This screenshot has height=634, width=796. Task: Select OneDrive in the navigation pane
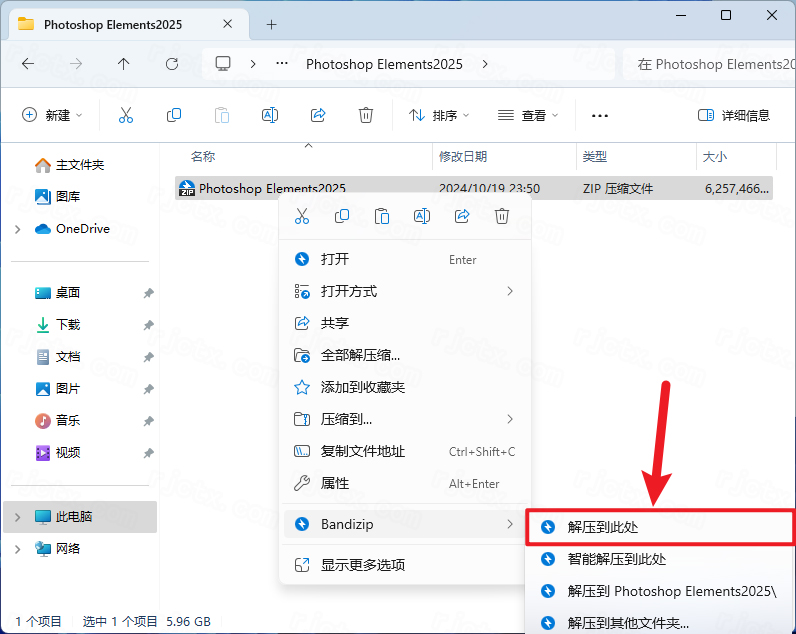tap(72, 229)
